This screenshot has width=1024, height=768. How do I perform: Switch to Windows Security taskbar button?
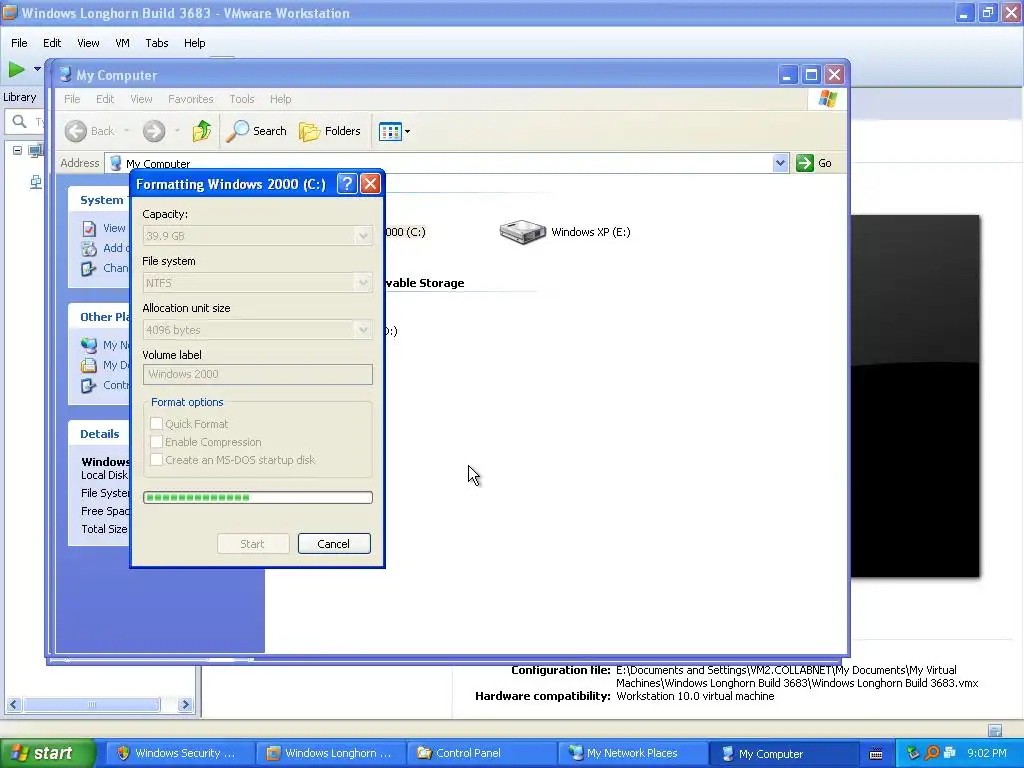pos(180,753)
